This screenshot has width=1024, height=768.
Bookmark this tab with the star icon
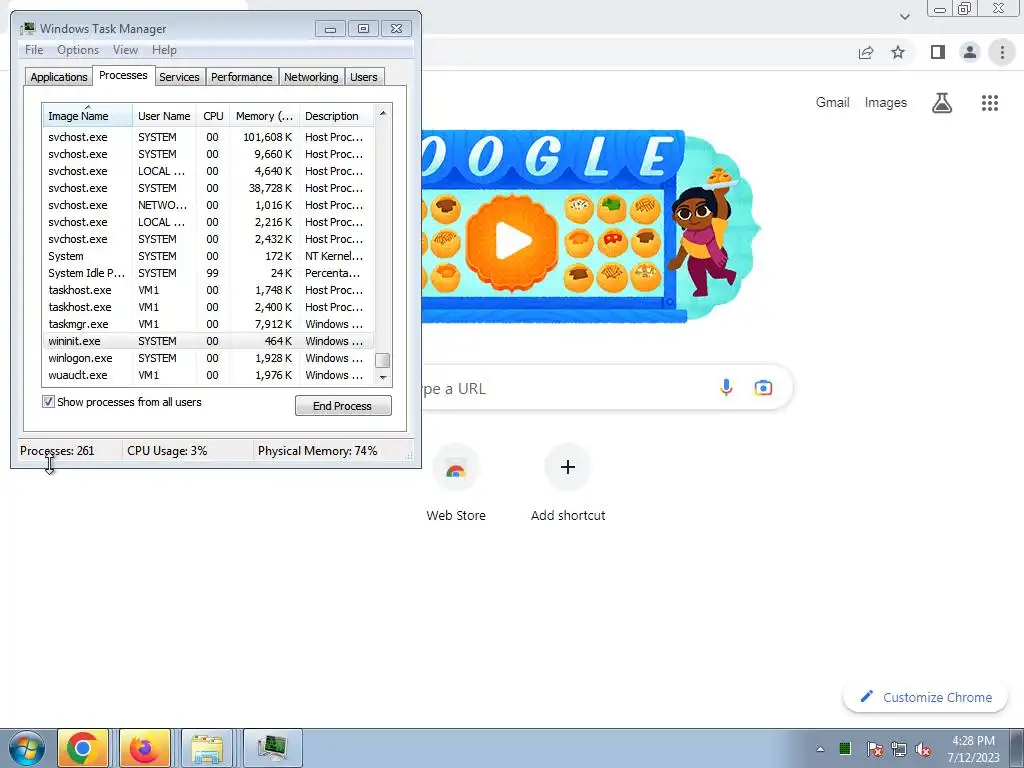pos(898,52)
